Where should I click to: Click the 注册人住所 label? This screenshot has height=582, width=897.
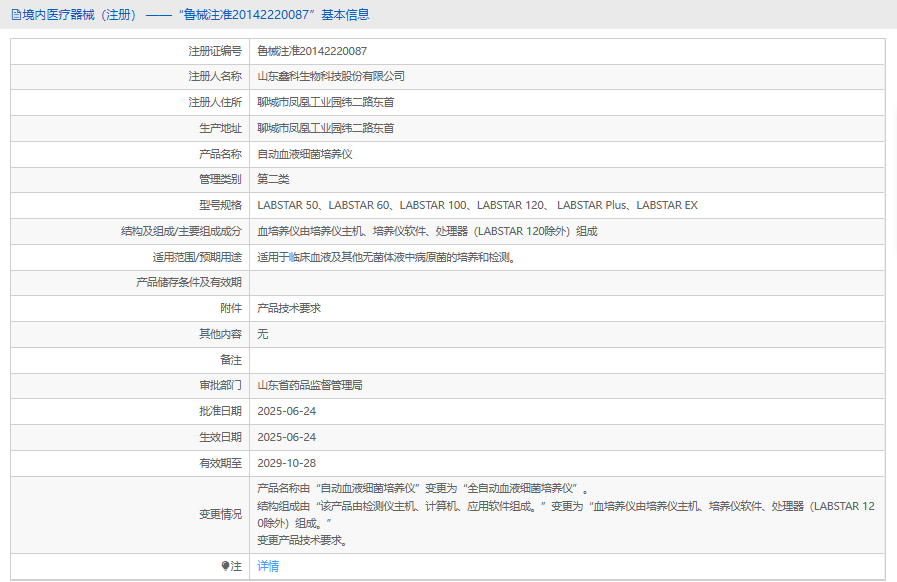[x=215, y=102]
